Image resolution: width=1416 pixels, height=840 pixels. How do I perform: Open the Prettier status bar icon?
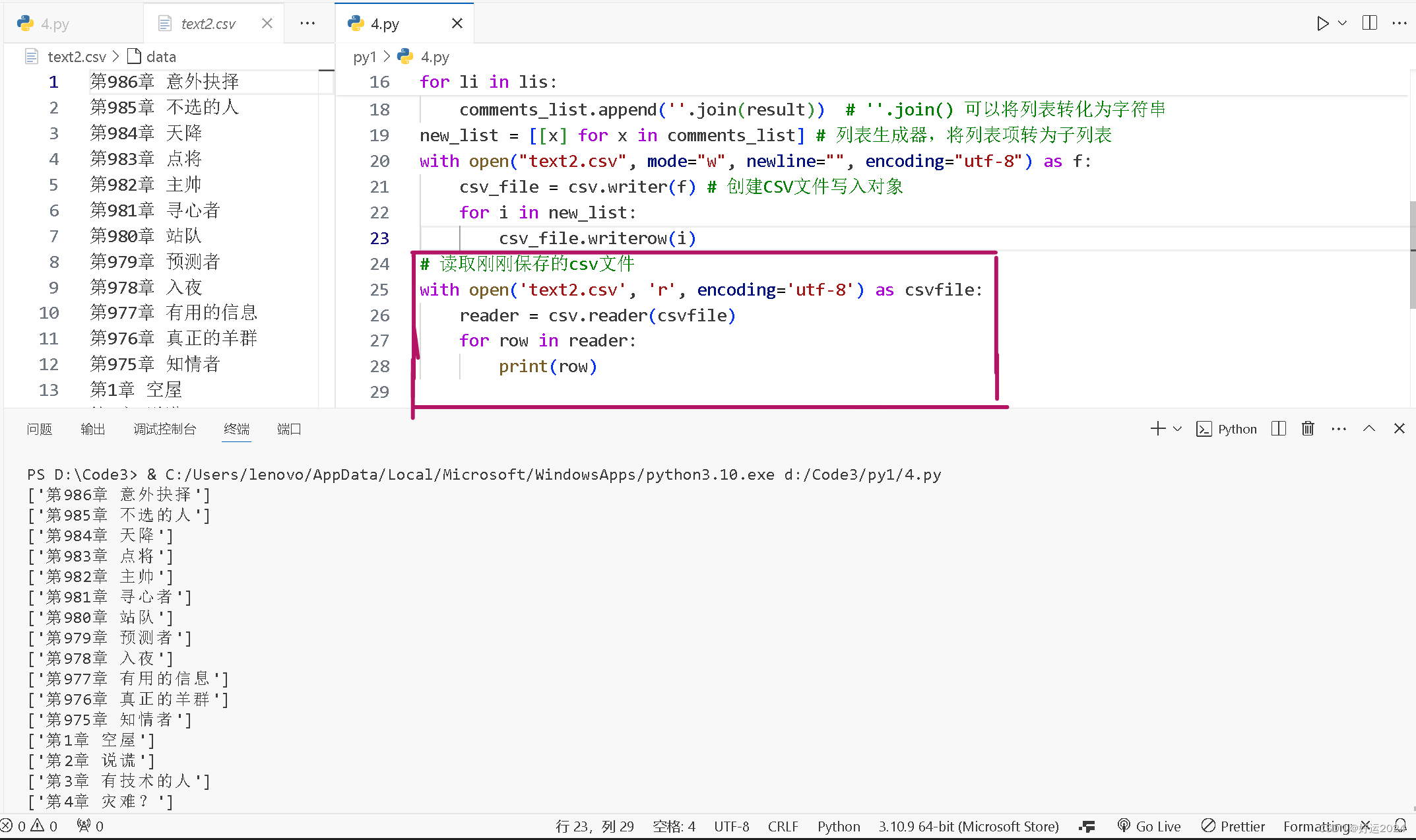[x=1233, y=825]
